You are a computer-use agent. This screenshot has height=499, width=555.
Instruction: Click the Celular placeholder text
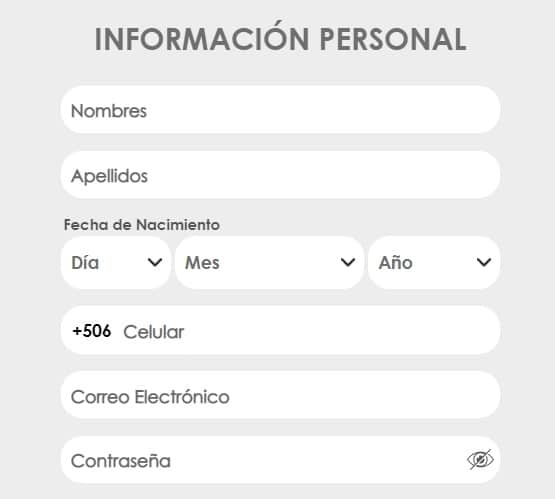click(x=154, y=332)
